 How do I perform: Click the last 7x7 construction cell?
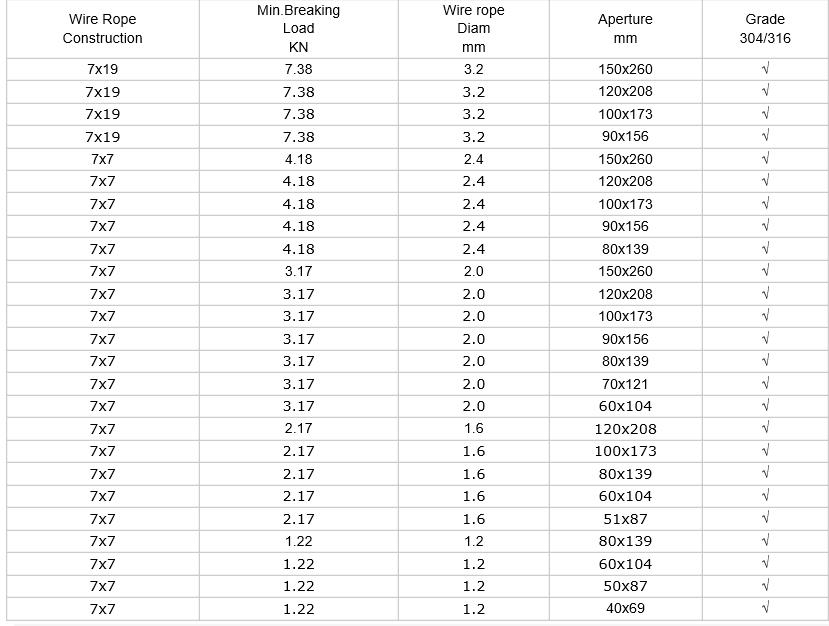pyautogui.click(x=103, y=609)
